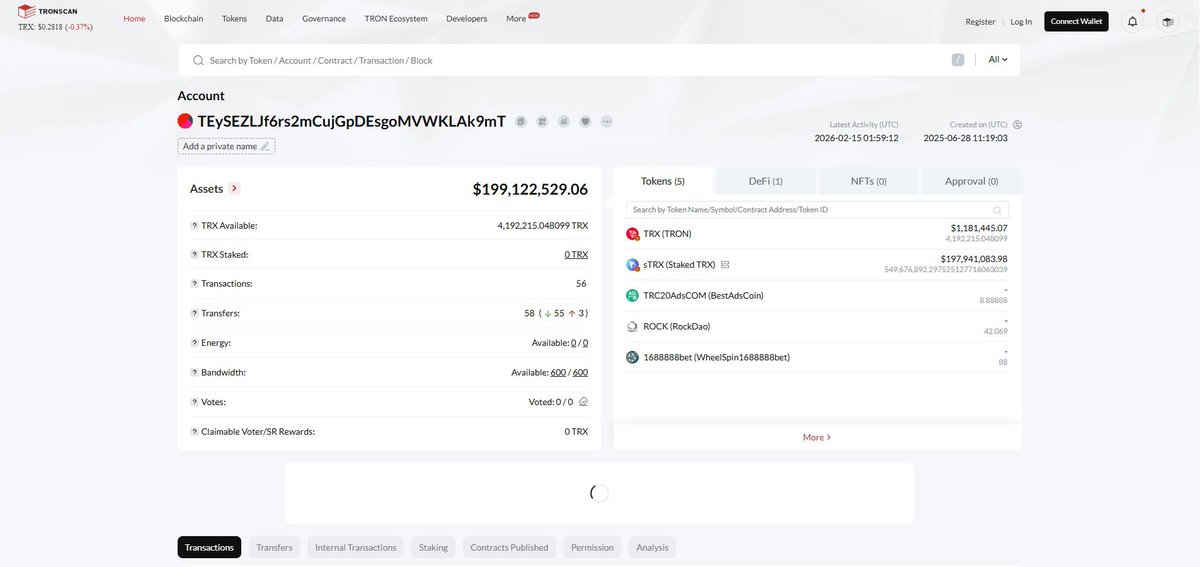Viewport: 1200px width, 567px height.
Task: Select the Tokens (5) tab
Action: 663,181
